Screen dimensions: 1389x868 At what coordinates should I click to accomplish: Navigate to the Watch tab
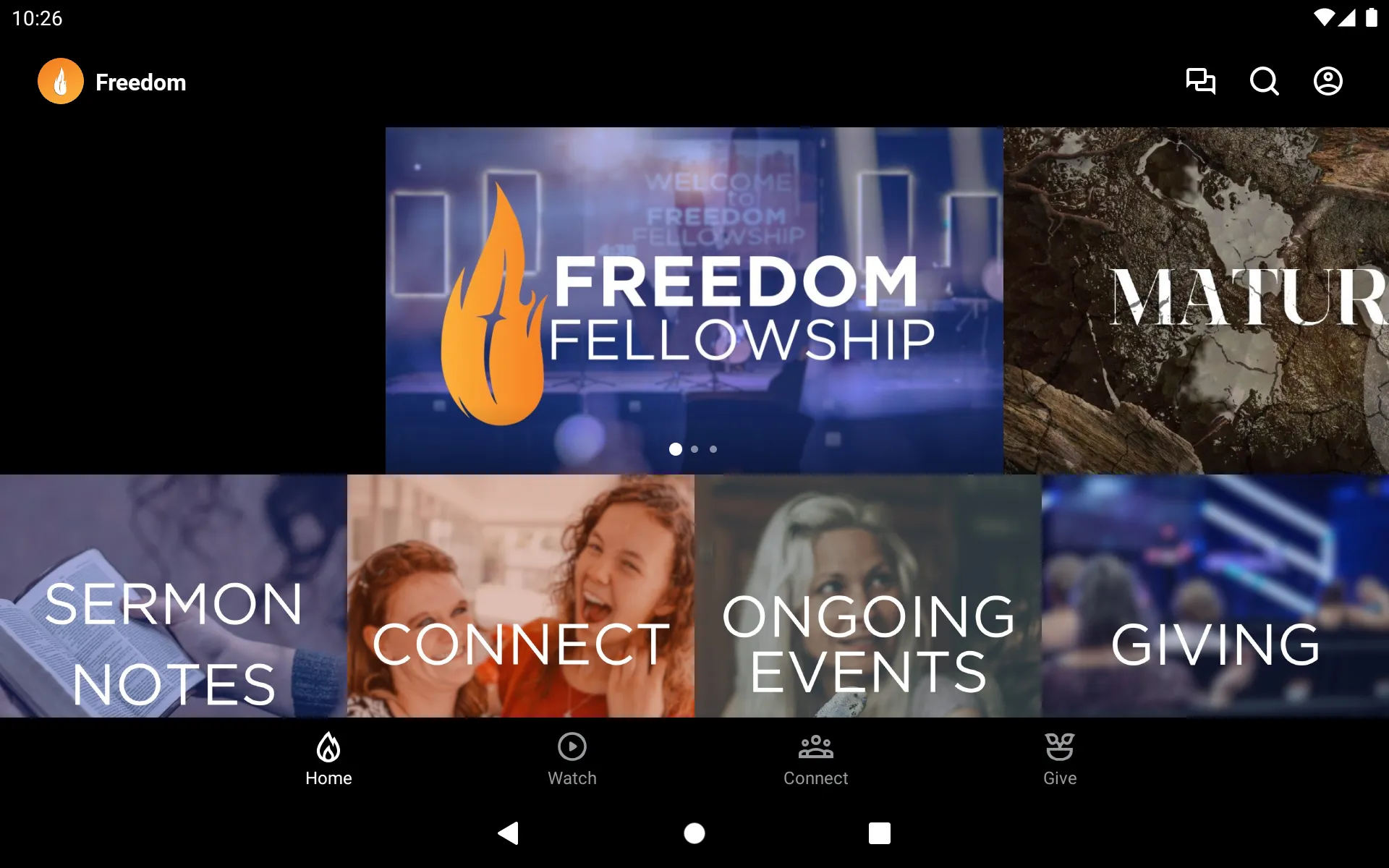pos(571,759)
